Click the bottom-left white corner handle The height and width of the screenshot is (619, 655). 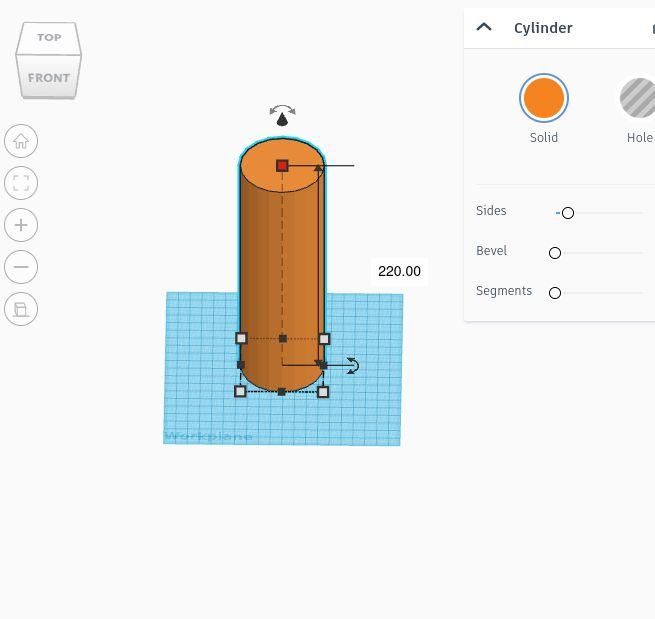tap(240, 391)
